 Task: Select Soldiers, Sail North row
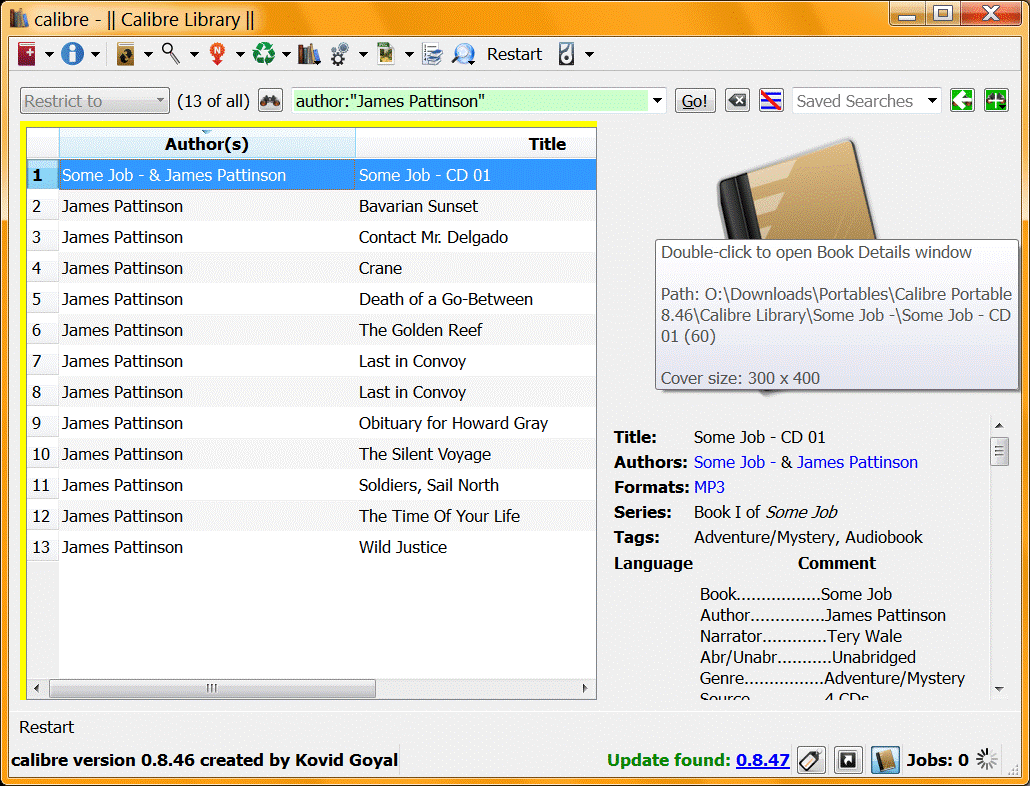click(311, 485)
